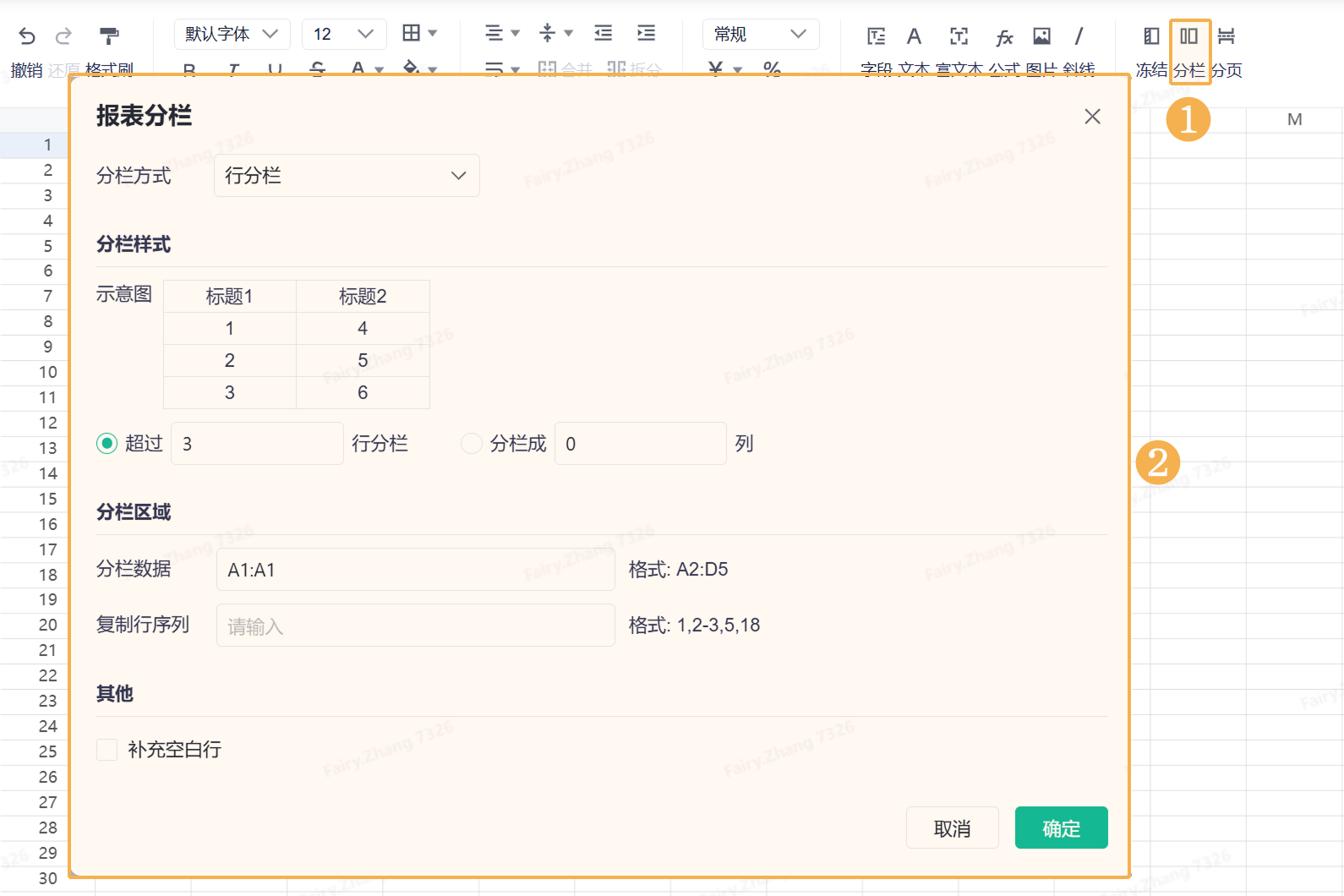The width and height of the screenshot is (1344, 896).
Task: Click 标题1 cell in the preview diagram
Action: [x=230, y=297]
